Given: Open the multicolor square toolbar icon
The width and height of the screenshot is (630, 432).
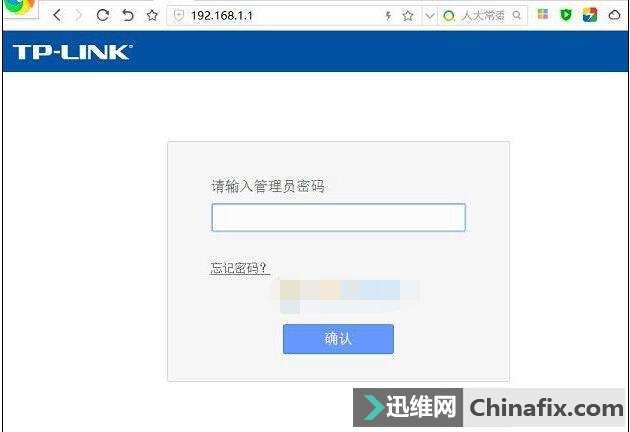Looking at the screenshot, I should pos(589,15).
